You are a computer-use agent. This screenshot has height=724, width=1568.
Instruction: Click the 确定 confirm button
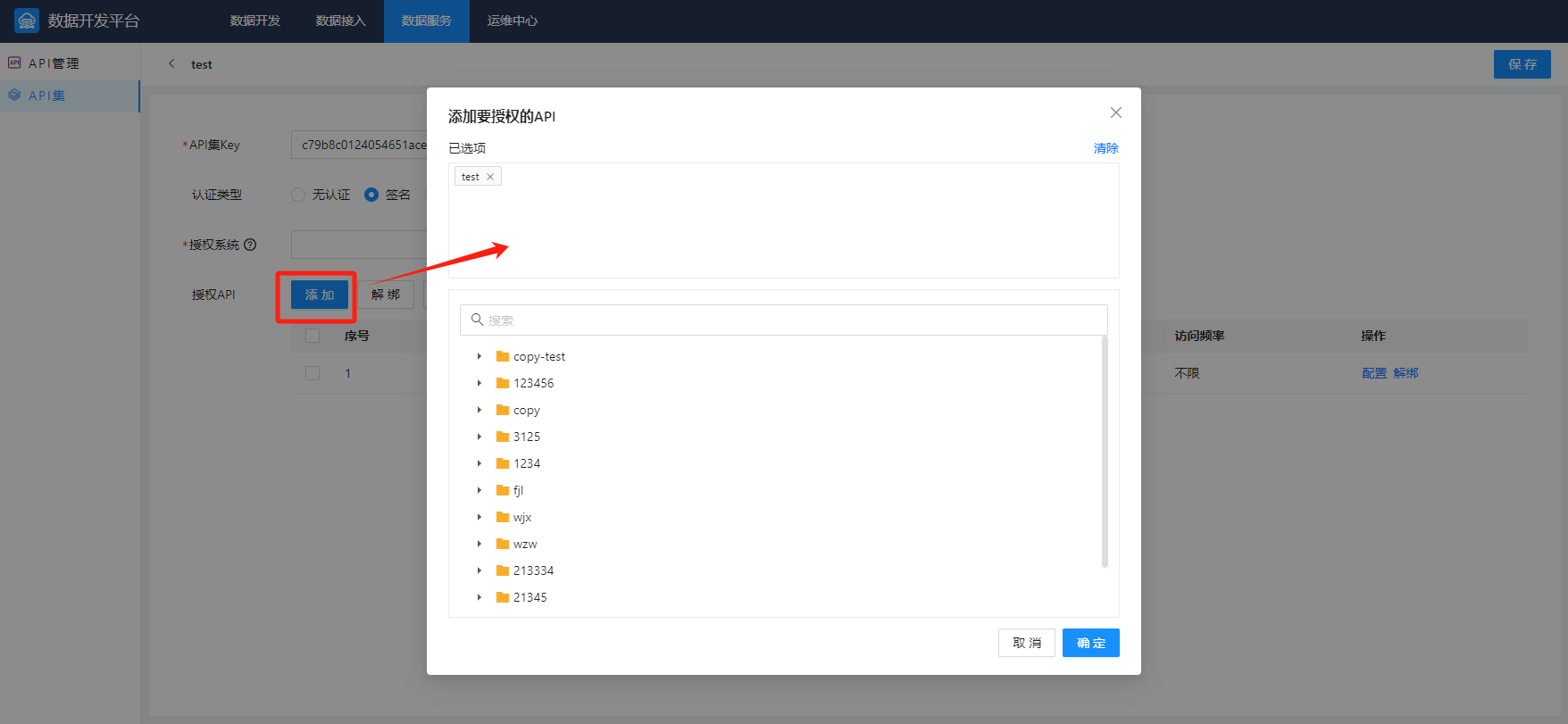coord(1090,643)
